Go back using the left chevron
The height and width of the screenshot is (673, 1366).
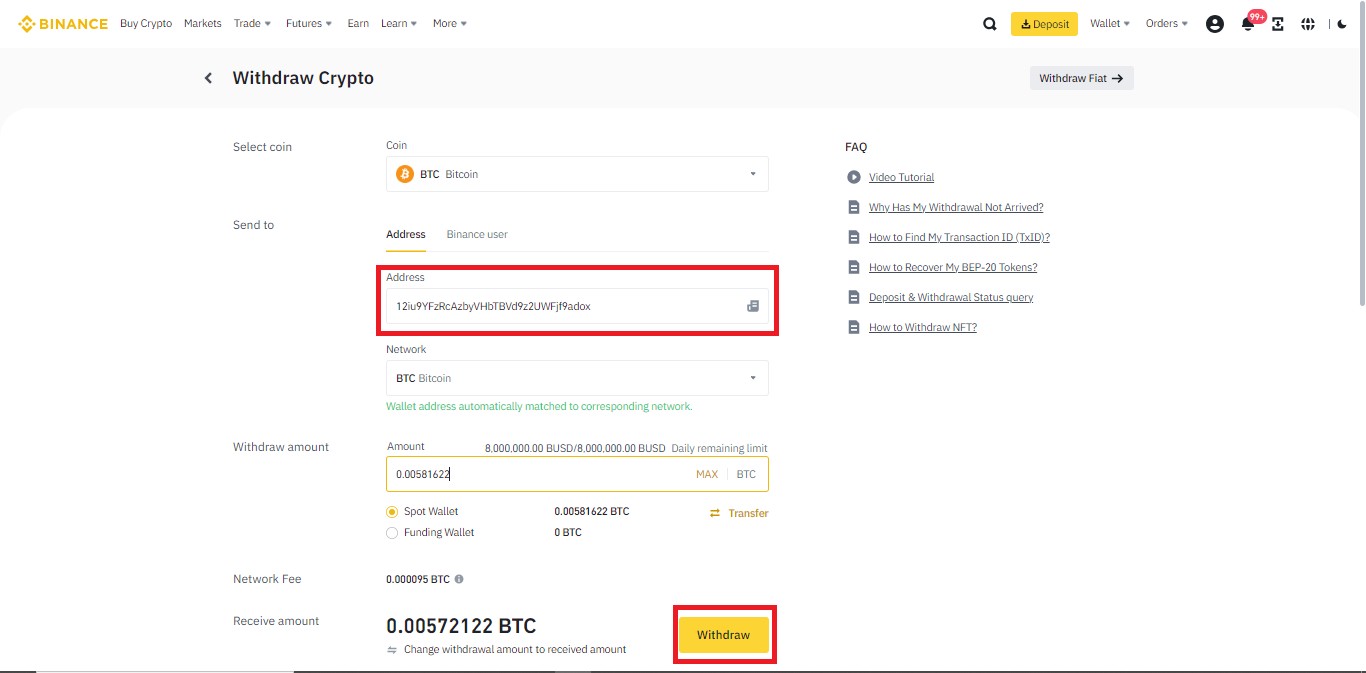click(x=208, y=78)
